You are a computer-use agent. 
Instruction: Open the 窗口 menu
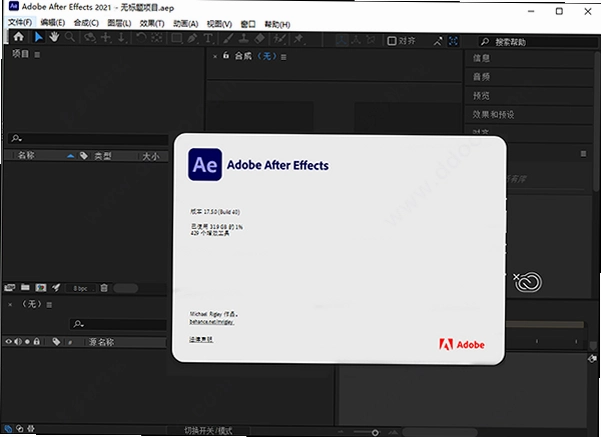(248, 24)
